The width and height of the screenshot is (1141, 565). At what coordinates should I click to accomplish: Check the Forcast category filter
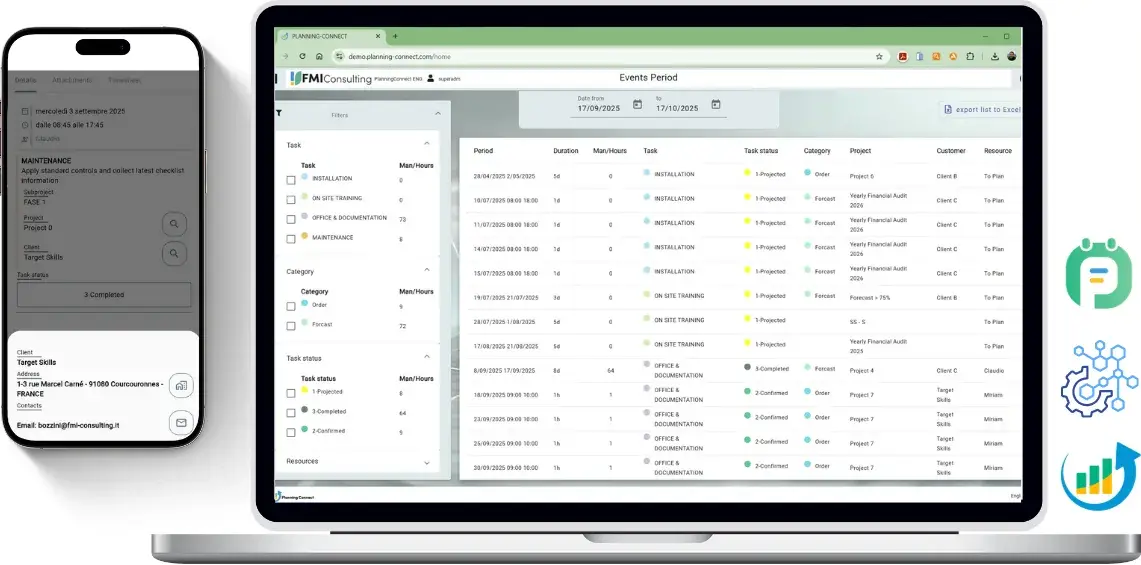(291, 326)
